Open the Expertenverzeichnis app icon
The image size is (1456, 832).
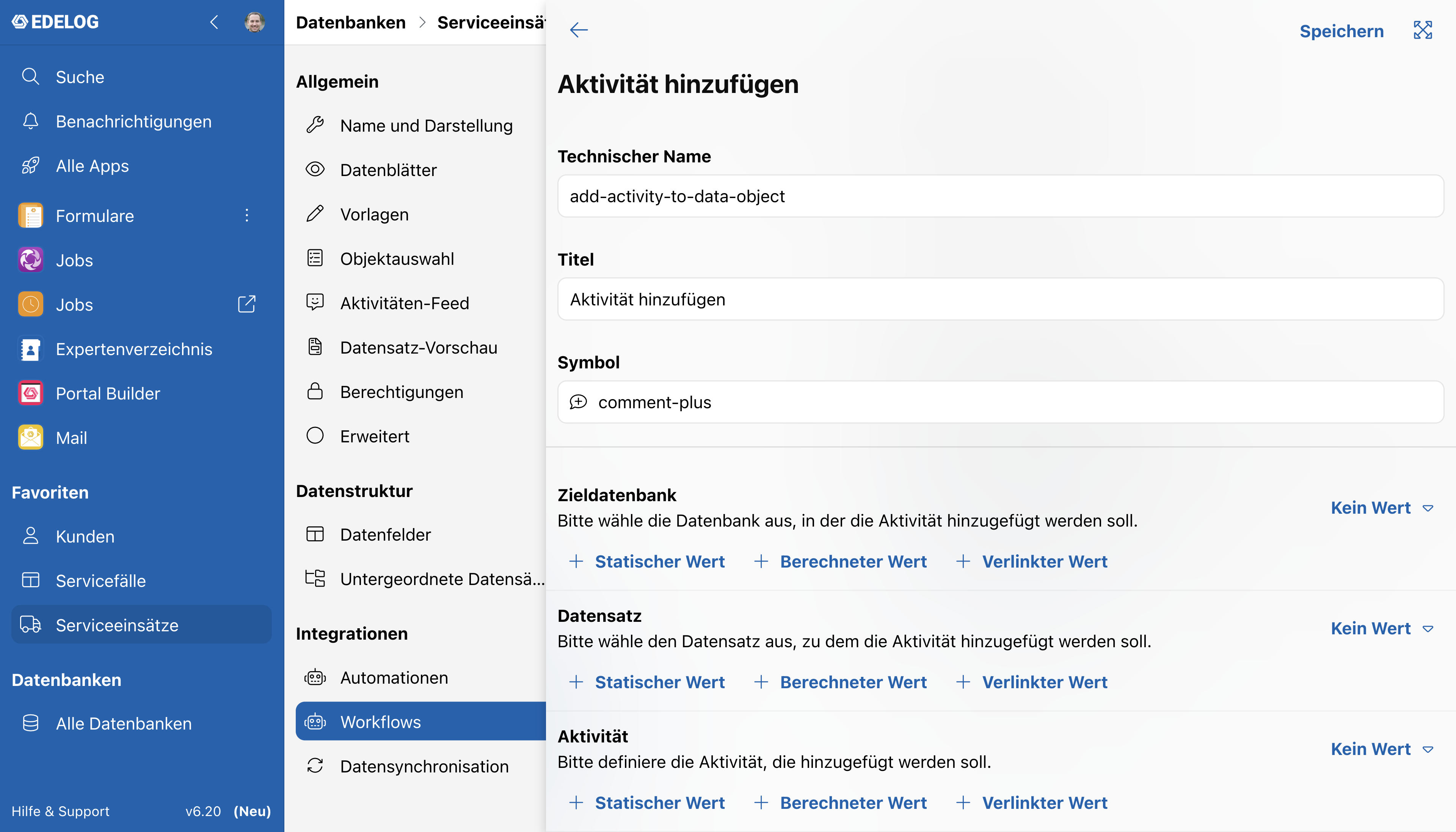tap(30, 349)
